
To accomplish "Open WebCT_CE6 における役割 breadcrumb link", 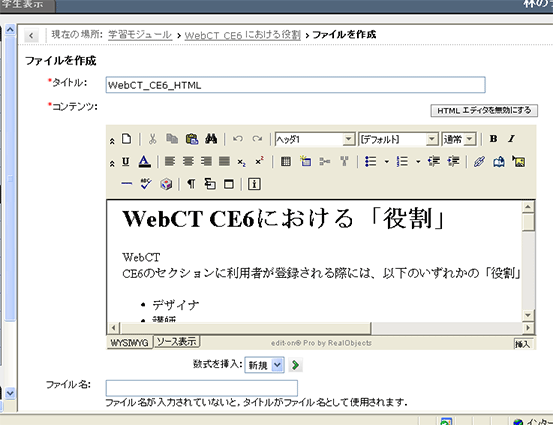I will (x=243, y=35).
